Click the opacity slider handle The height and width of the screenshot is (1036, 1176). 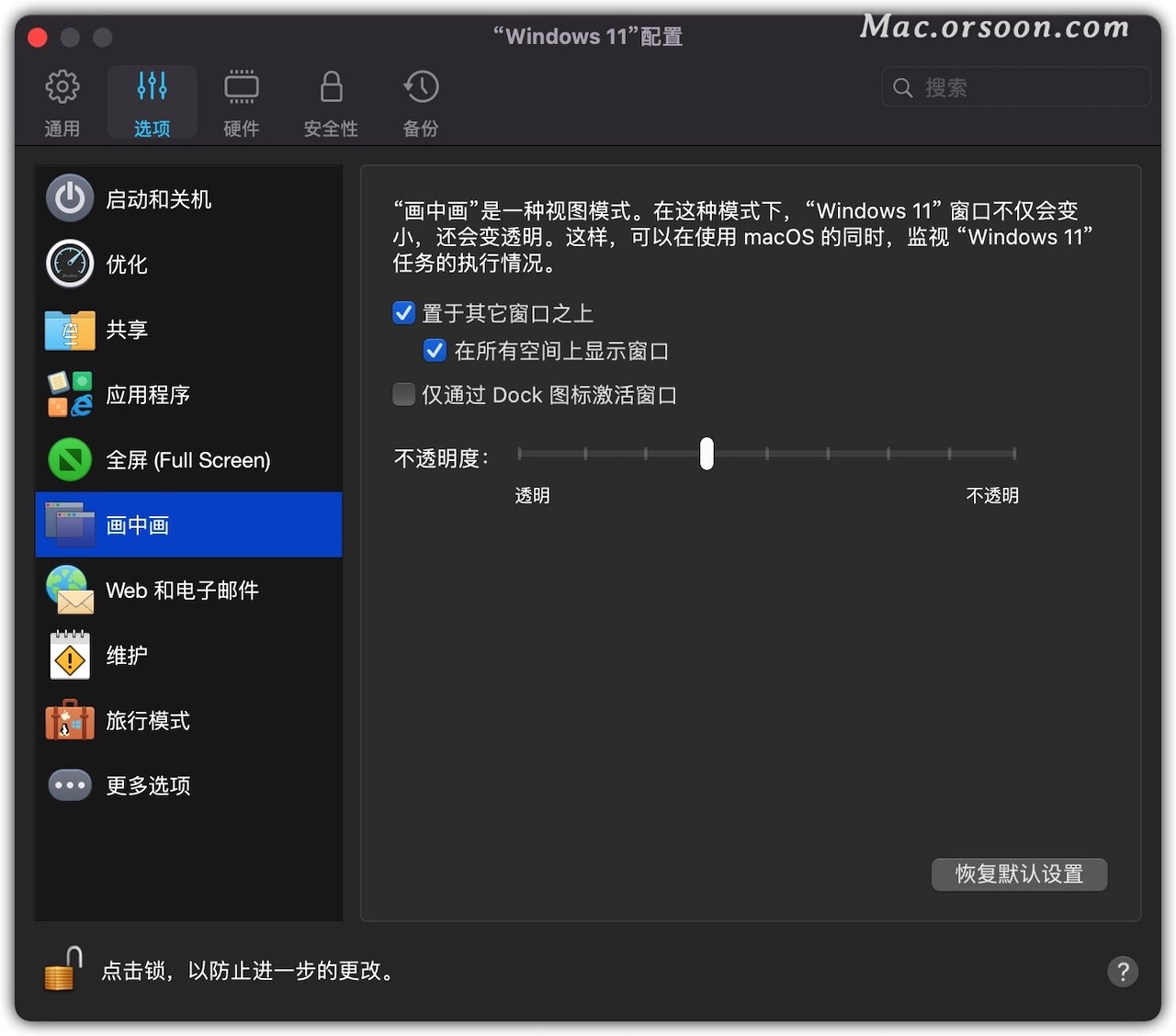click(707, 454)
